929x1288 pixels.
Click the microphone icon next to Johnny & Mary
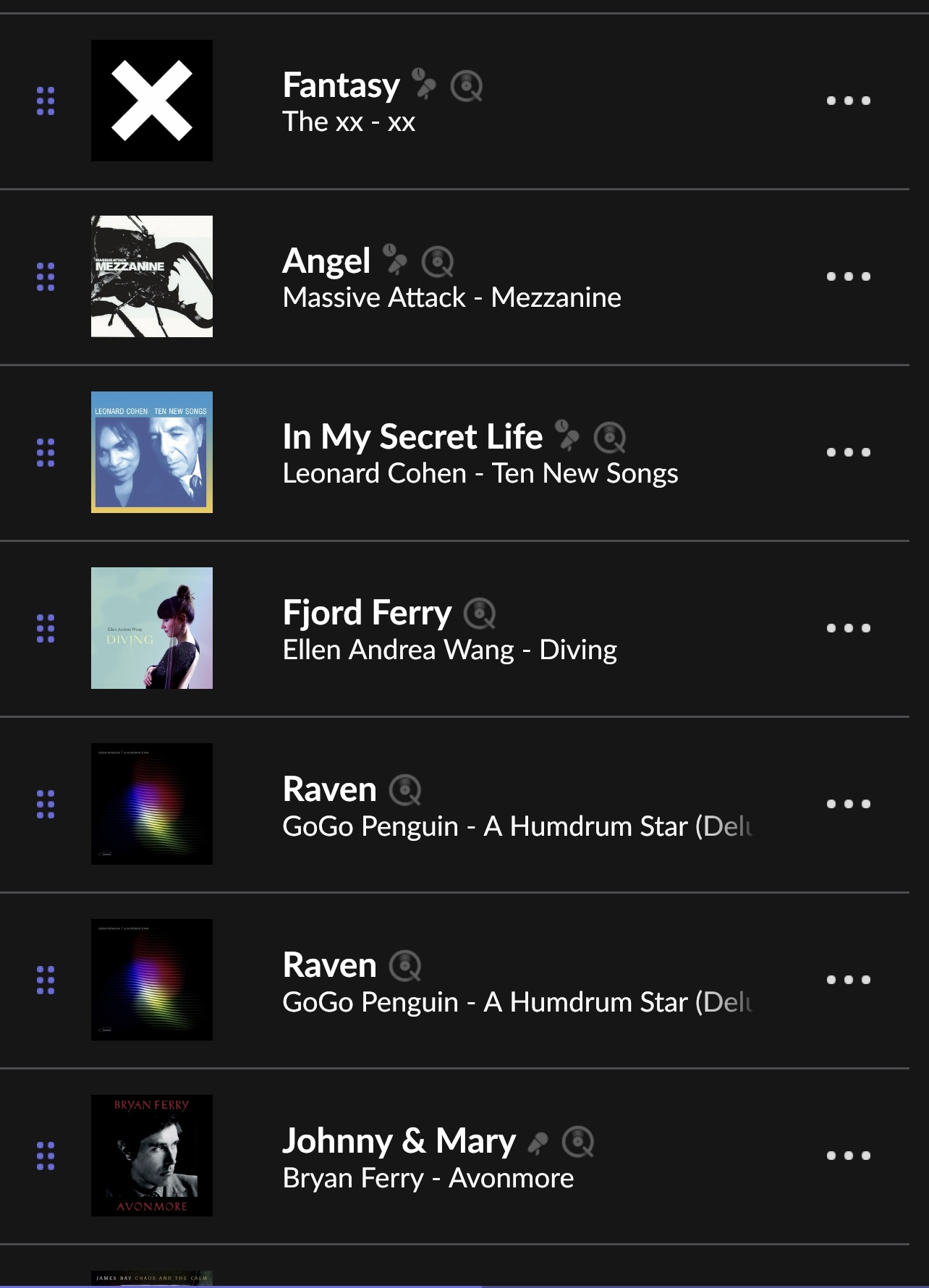[x=538, y=1143]
